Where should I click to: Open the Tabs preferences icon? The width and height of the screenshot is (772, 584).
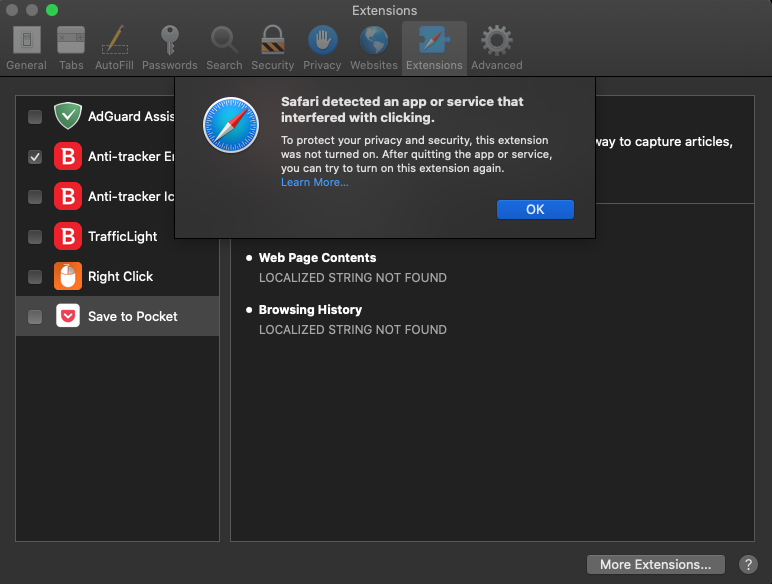tap(71, 39)
